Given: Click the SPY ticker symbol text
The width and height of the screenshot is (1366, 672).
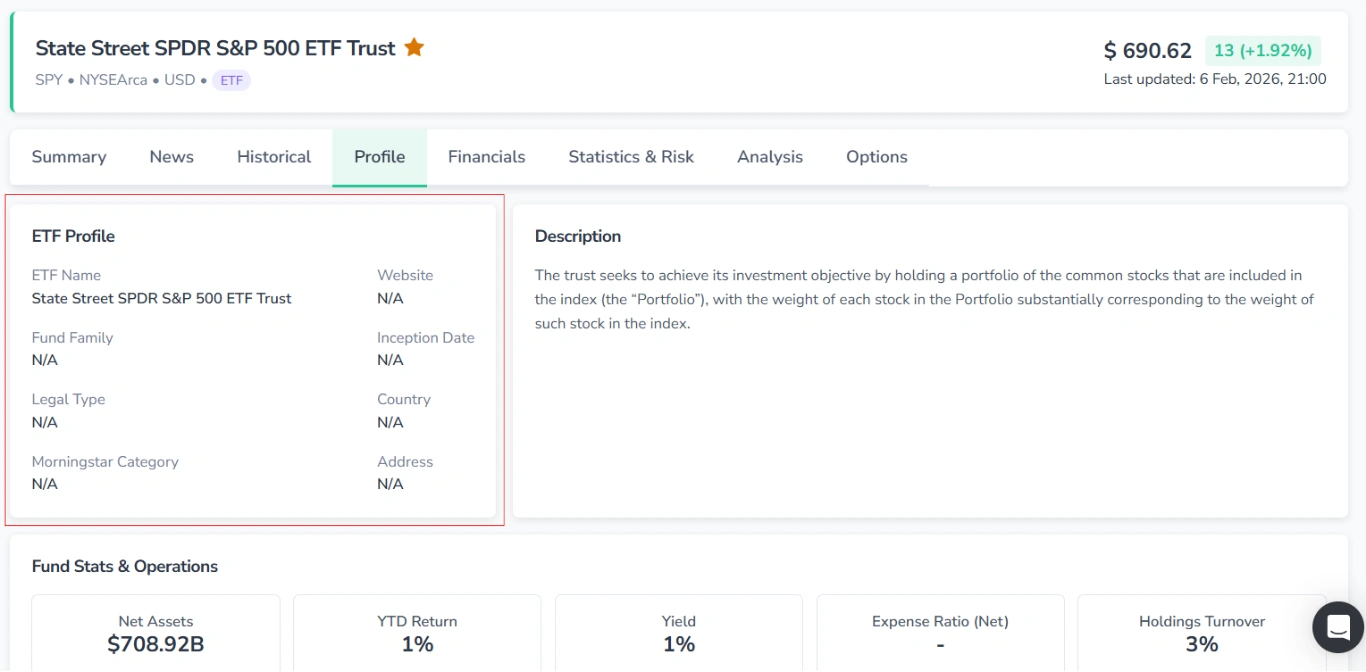Looking at the screenshot, I should (x=48, y=80).
